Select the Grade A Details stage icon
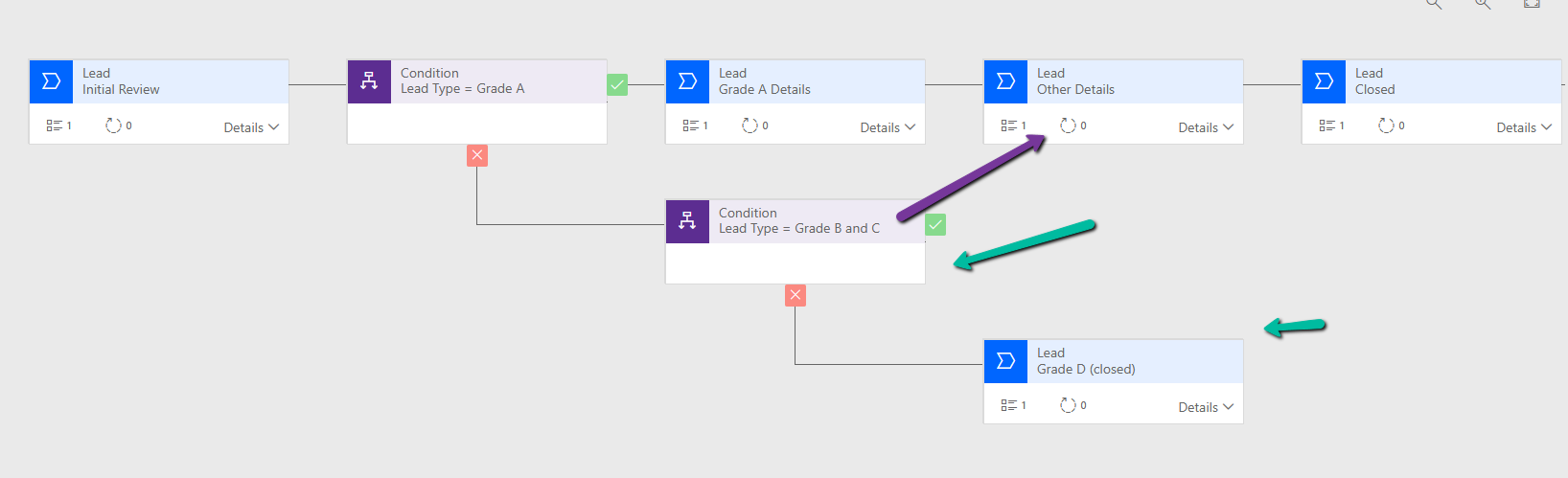 tap(687, 81)
